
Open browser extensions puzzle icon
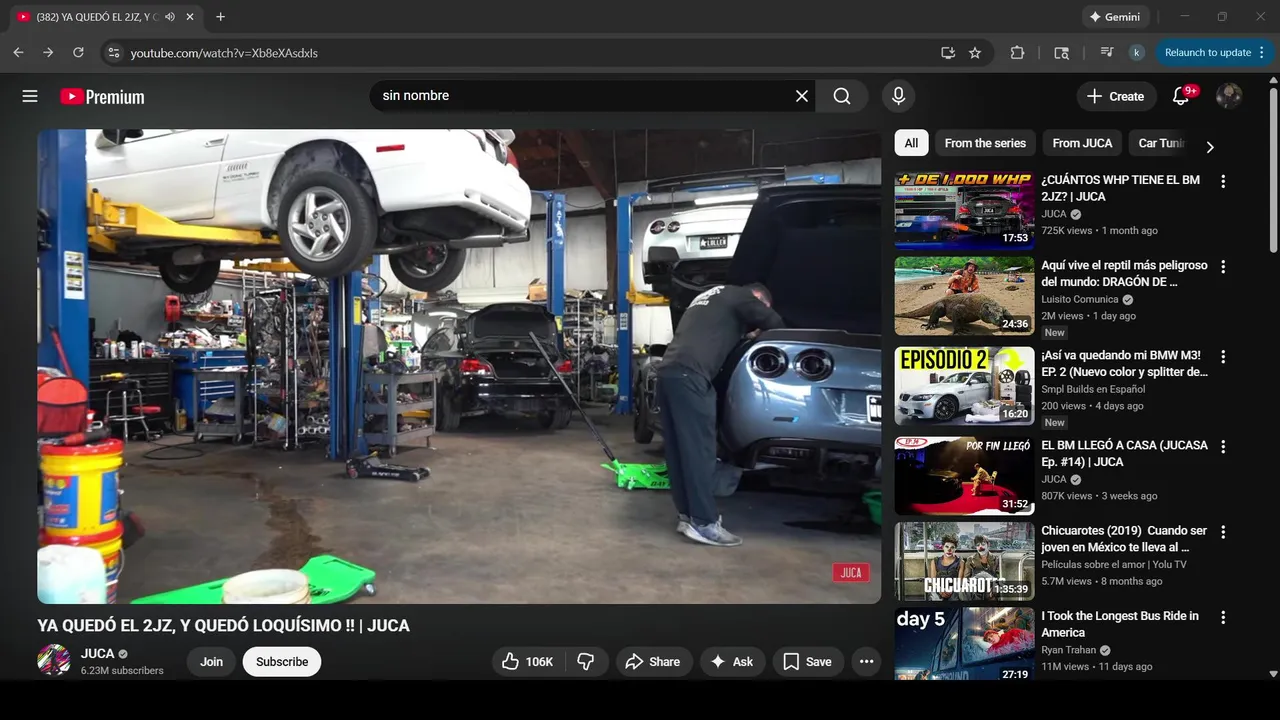point(1017,53)
